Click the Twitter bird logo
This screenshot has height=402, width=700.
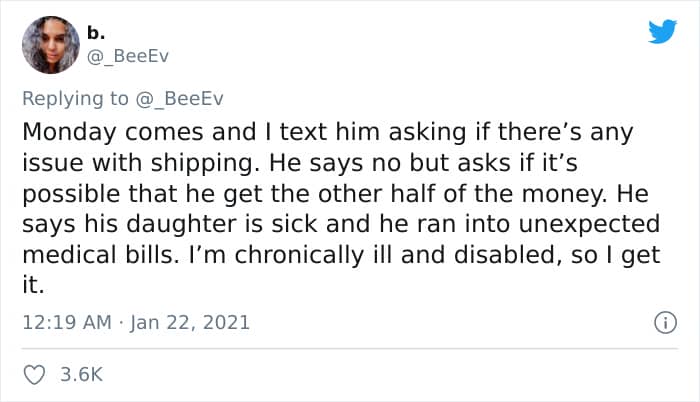[662, 33]
